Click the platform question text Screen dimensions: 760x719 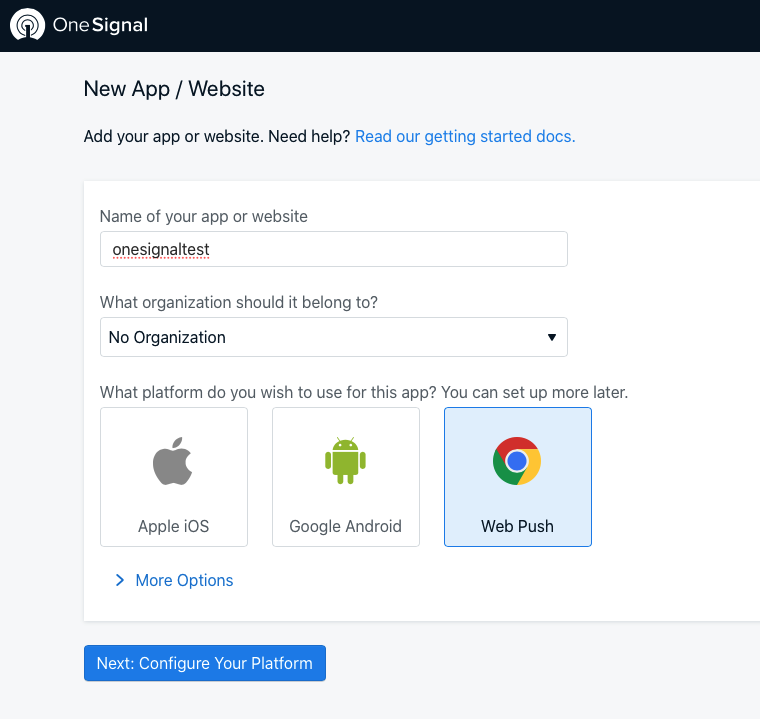click(364, 392)
